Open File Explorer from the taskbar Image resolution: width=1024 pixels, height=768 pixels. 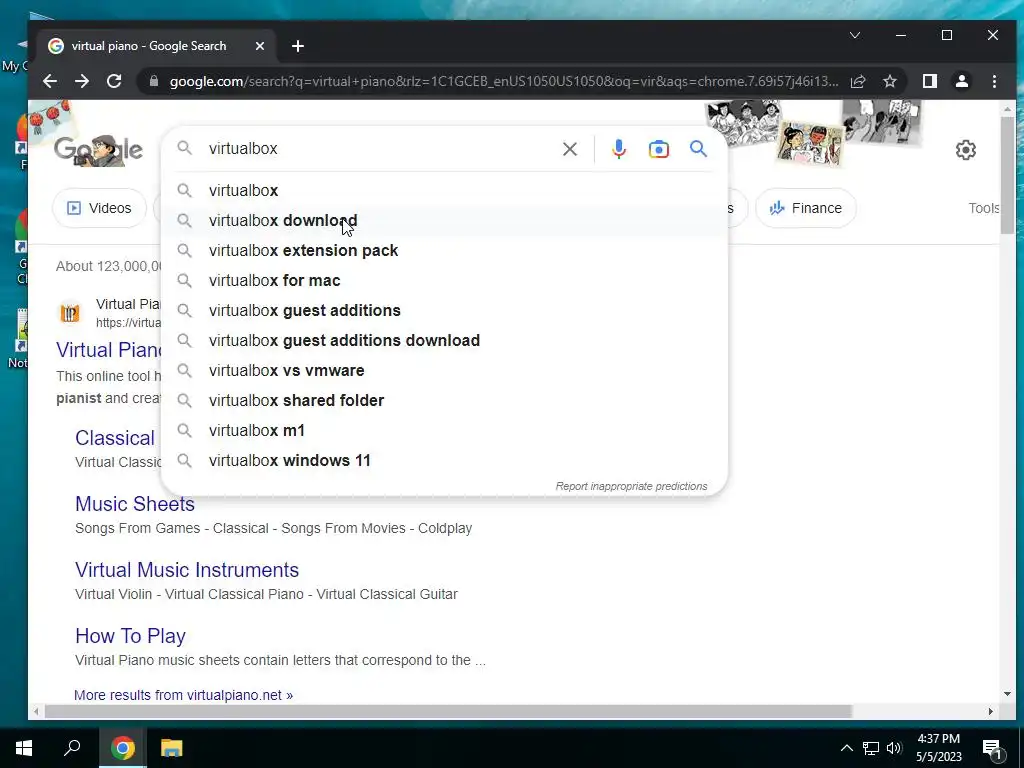tap(172, 748)
